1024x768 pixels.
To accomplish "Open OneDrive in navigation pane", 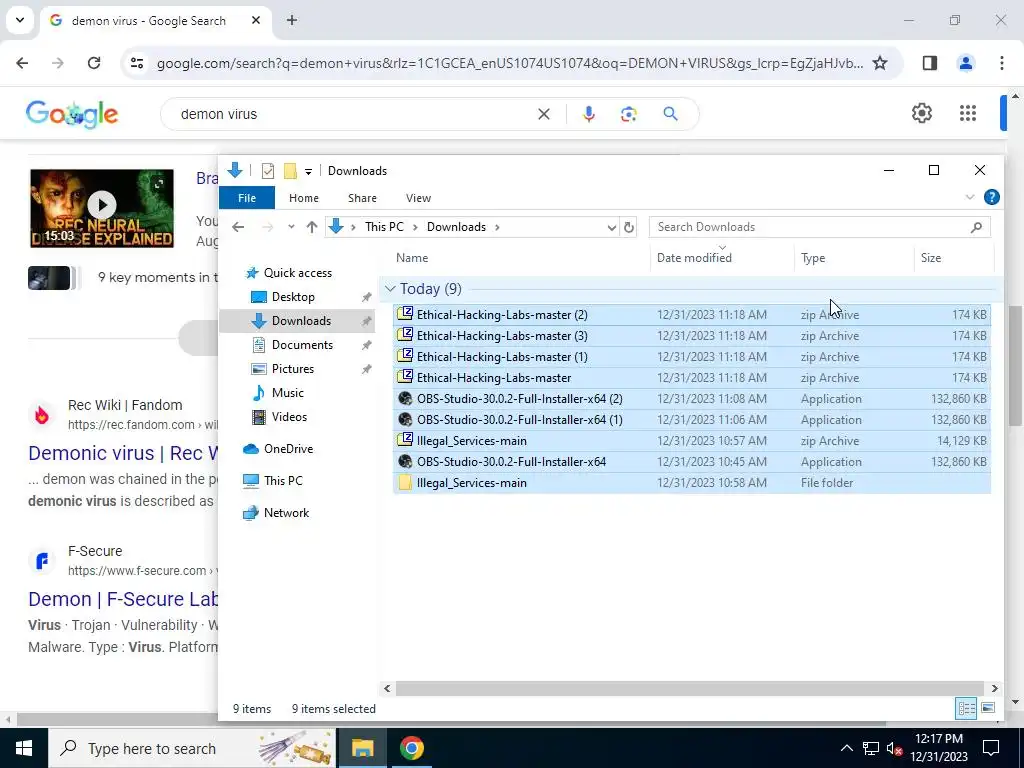I will 288,449.
